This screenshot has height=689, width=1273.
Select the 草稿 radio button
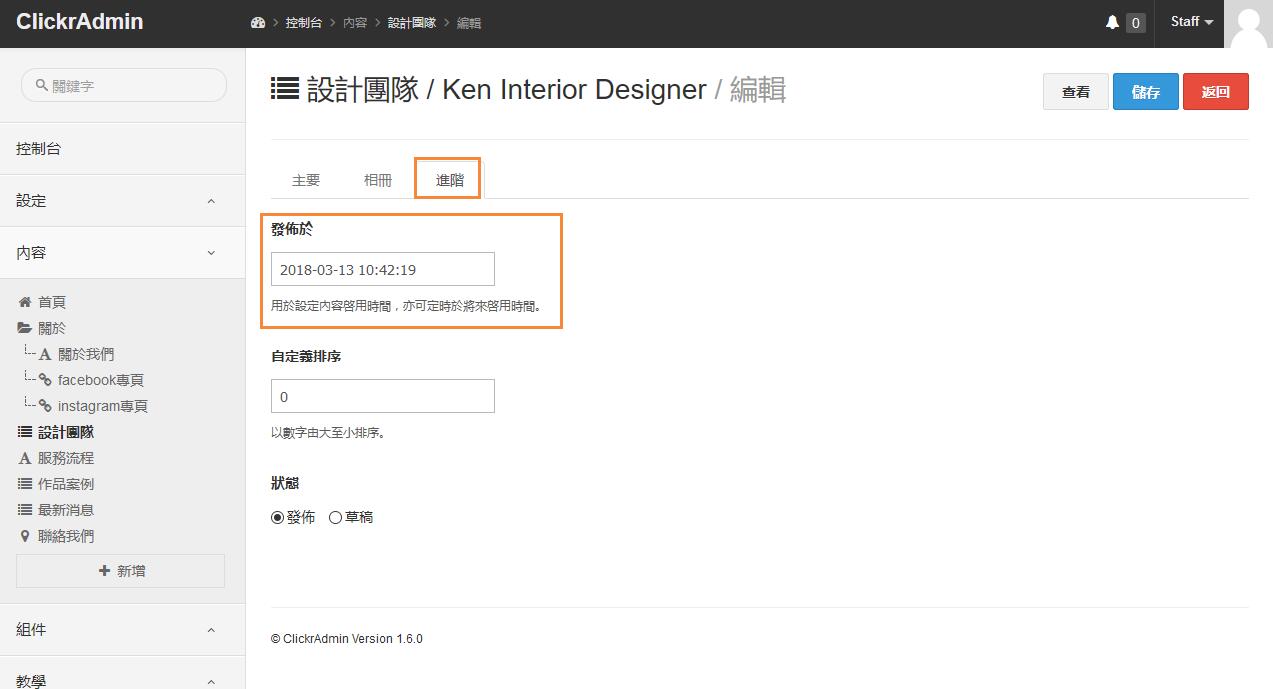click(x=335, y=517)
